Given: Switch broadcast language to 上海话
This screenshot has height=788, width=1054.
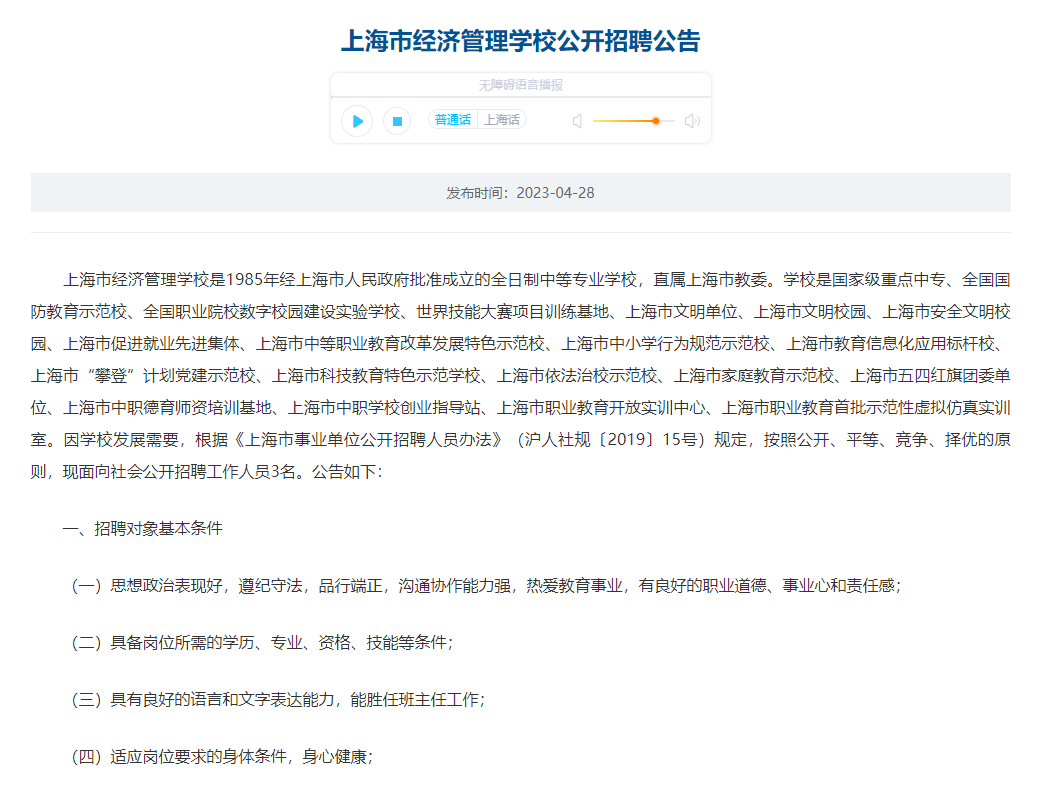Looking at the screenshot, I should point(502,120).
